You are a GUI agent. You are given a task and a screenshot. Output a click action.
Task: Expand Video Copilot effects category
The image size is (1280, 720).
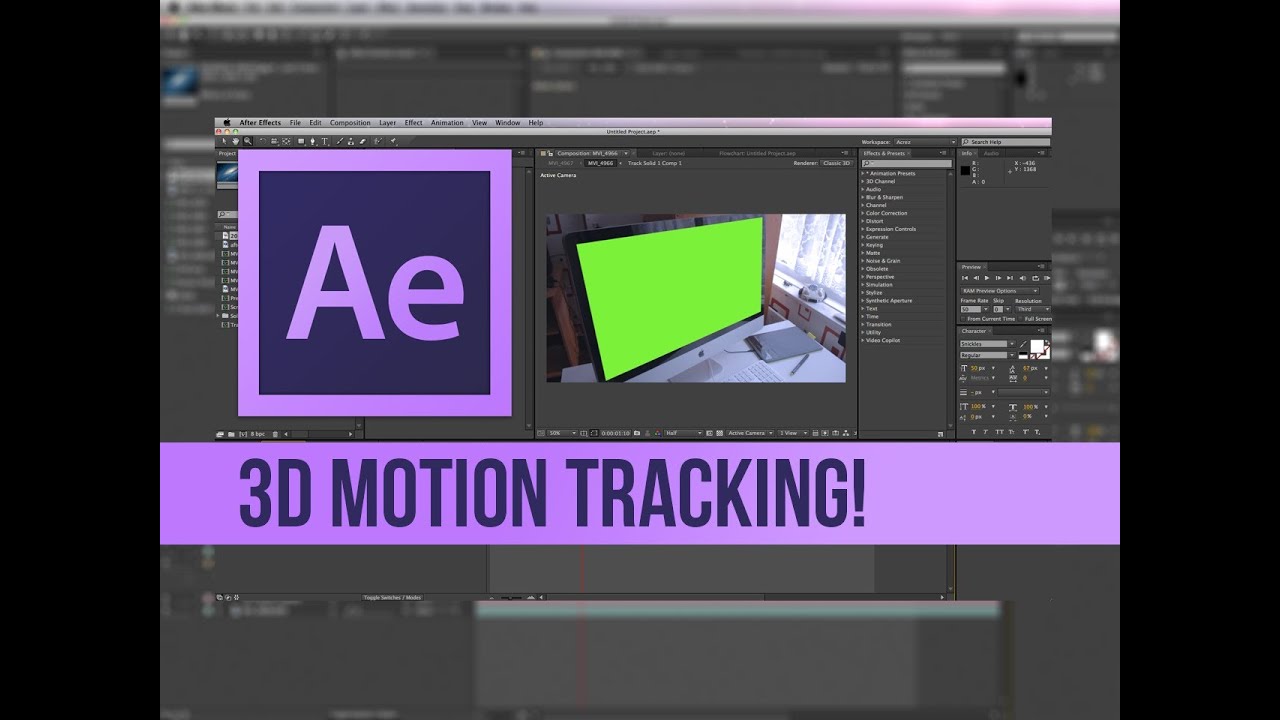pos(863,340)
